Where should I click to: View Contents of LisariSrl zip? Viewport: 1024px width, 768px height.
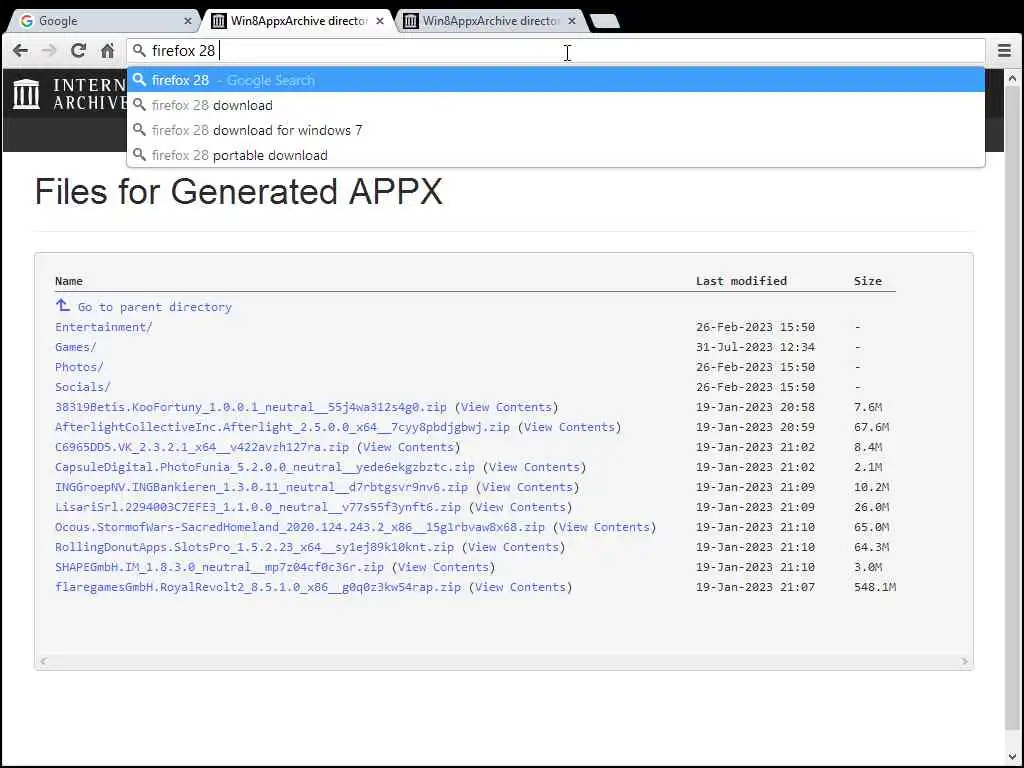(520, 507)
